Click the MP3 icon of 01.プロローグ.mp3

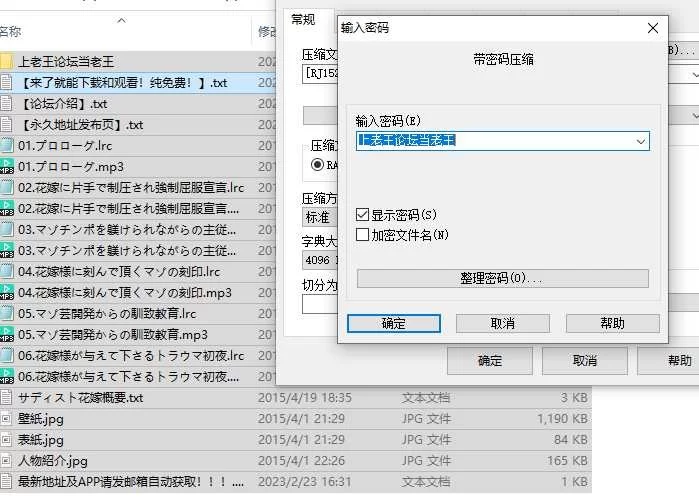tap(6, 166)
